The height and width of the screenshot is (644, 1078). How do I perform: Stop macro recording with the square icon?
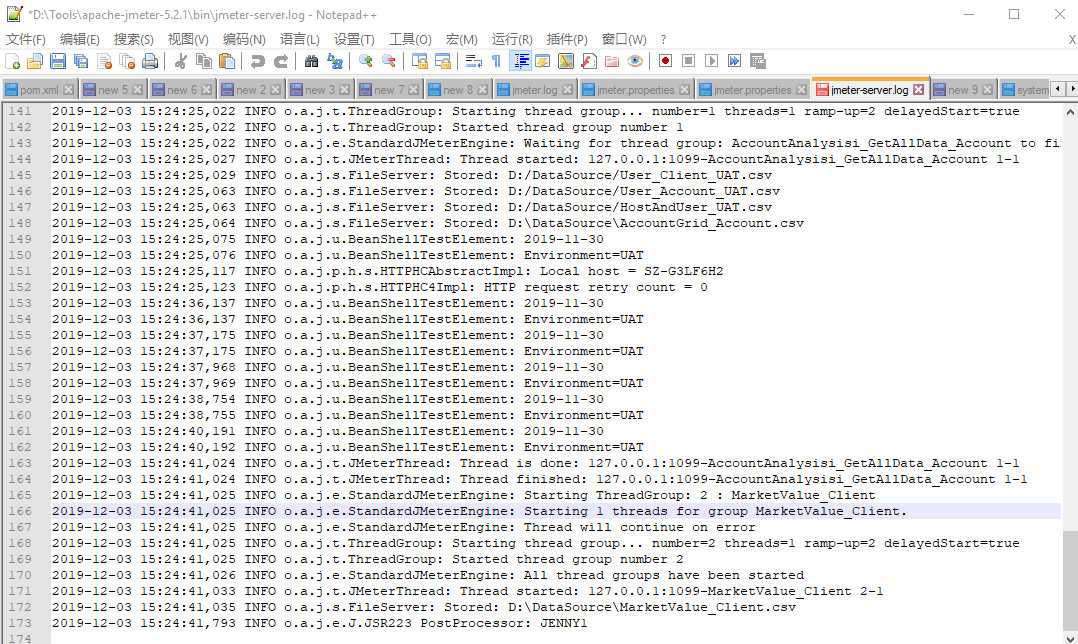pyautogui.click(x=688, y=61)
